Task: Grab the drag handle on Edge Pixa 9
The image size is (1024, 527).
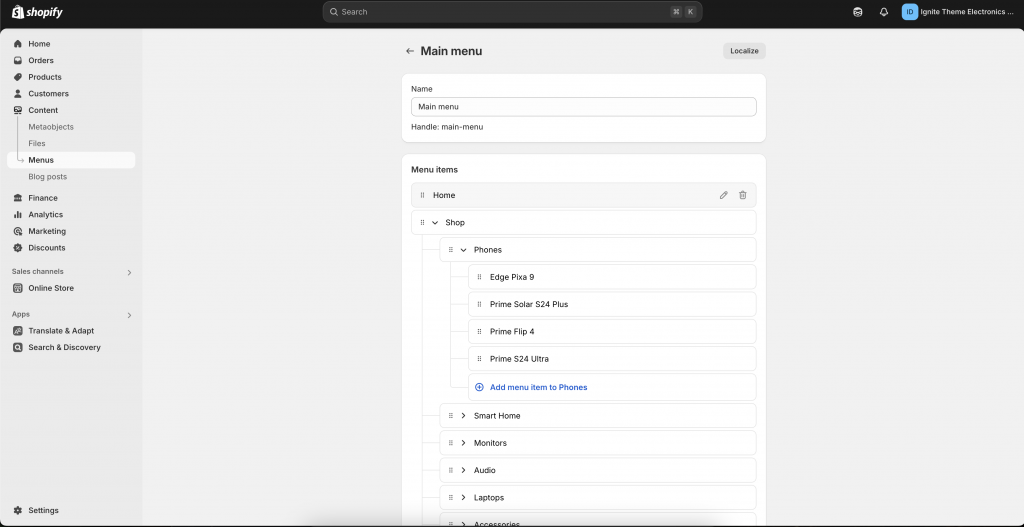Action: tap(479, 277)
